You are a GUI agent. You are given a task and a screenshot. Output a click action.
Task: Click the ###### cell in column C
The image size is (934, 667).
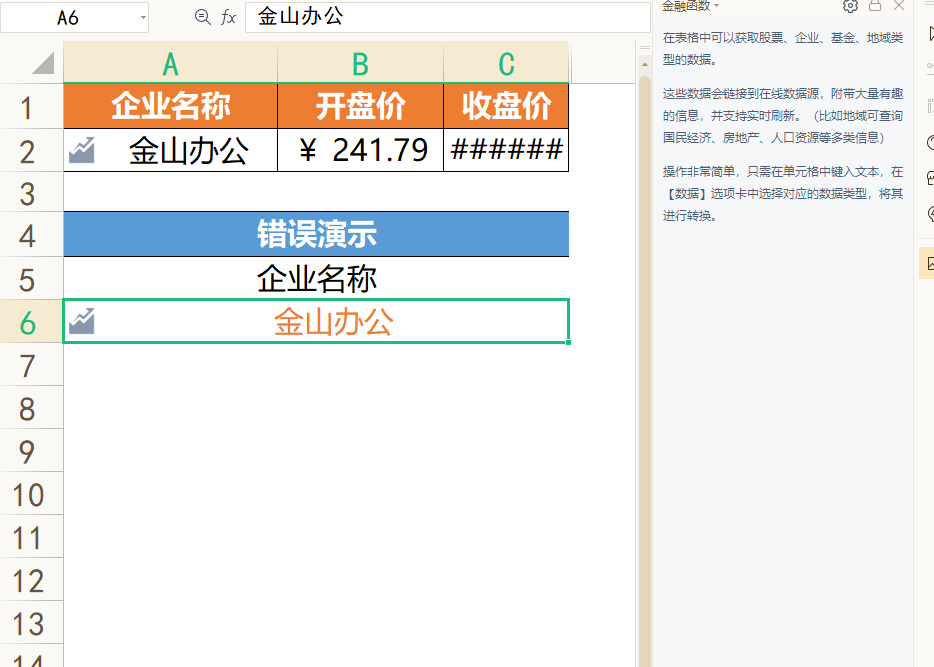(x=506, y=150)
